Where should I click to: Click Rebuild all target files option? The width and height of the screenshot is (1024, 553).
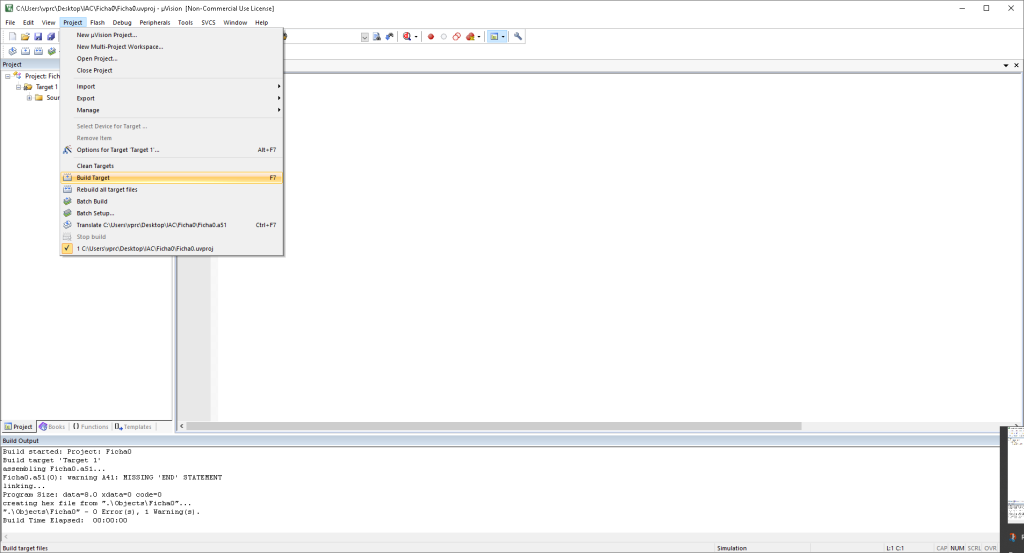(x=107, y=190)
